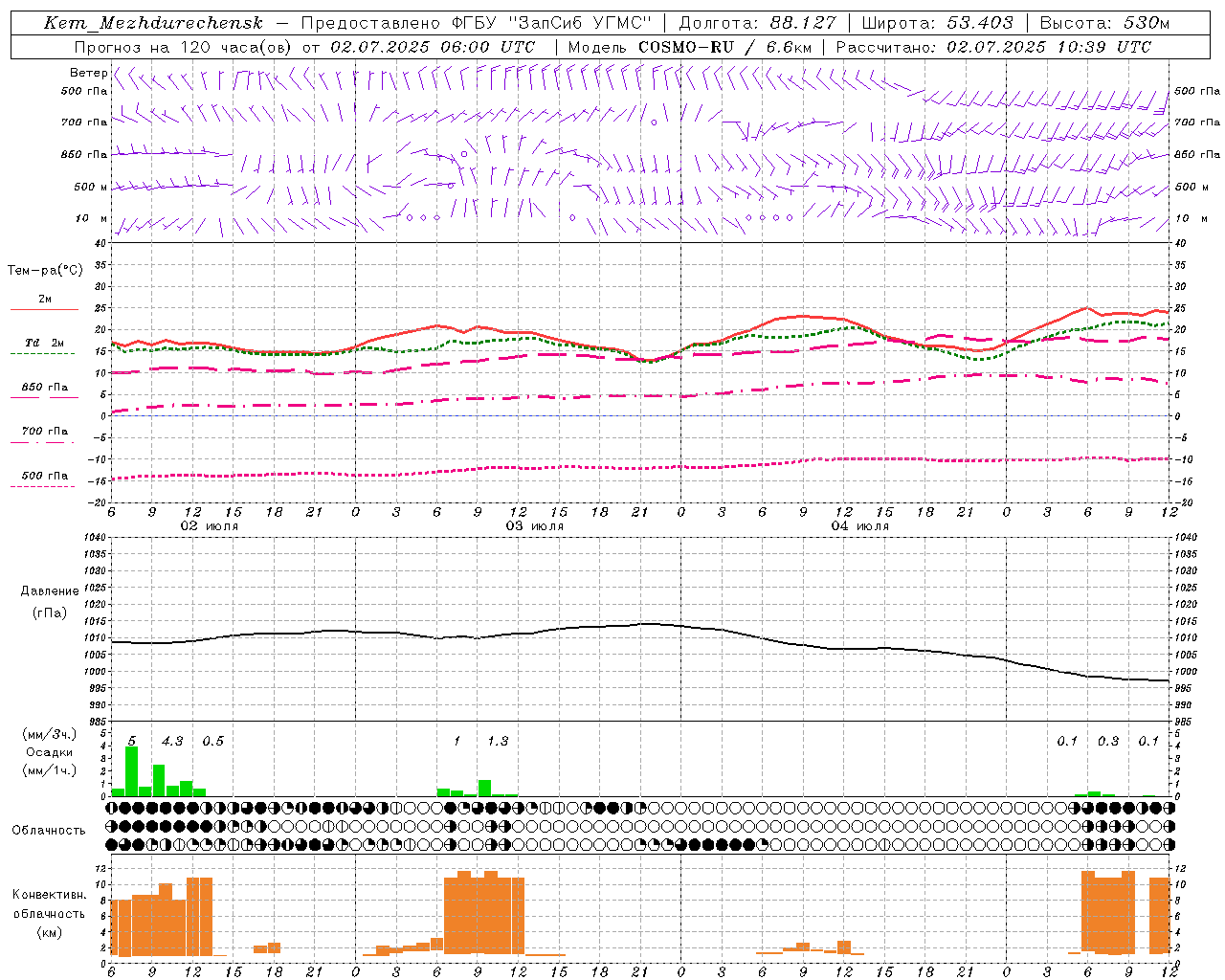The image size is (1225, 980).
Task: Click the "2м" temperature legend entry
Action: 45,300
